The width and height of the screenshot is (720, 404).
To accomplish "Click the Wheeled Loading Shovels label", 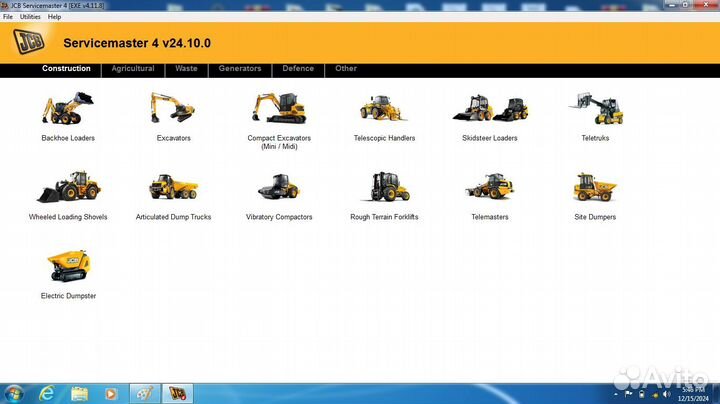I will tap(68, 217).
